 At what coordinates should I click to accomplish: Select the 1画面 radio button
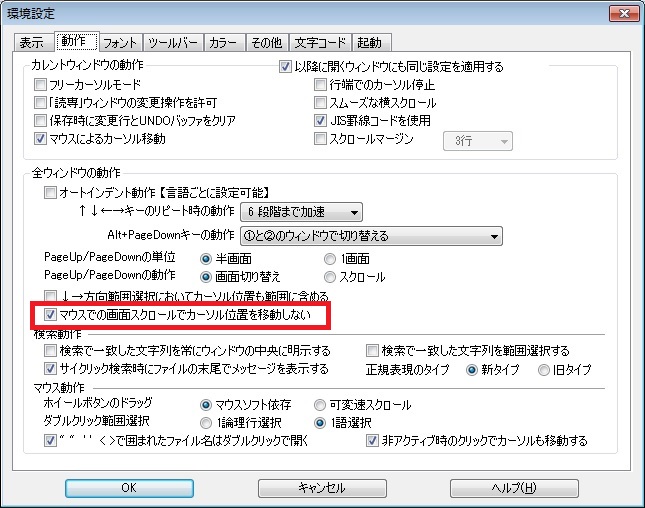332,259
